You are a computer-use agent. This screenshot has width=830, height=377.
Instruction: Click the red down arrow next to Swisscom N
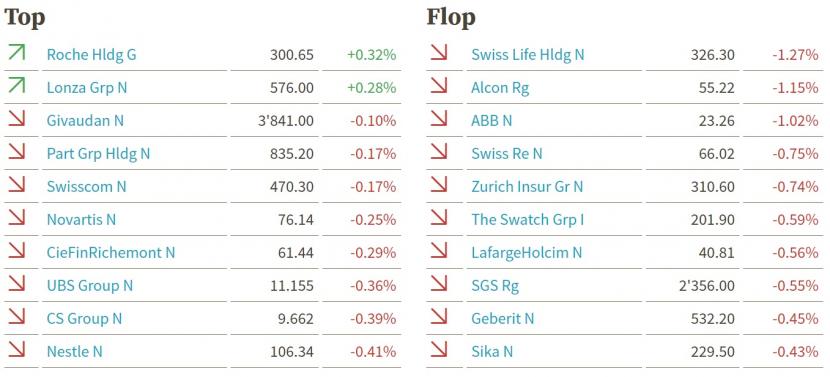tap(17, 185)
